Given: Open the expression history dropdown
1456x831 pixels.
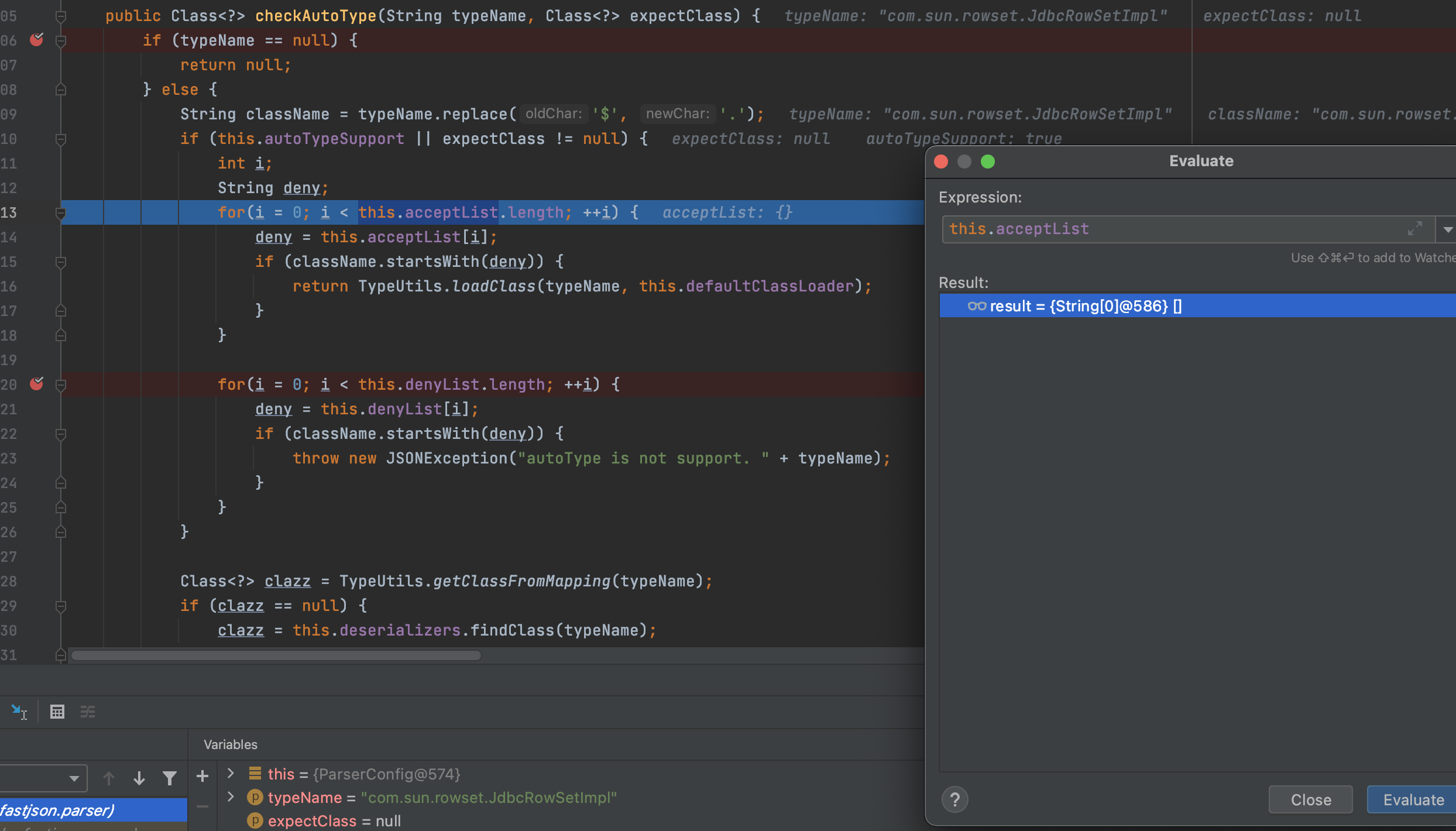Looking at the screenshot, I should (x=1447, y=229).
